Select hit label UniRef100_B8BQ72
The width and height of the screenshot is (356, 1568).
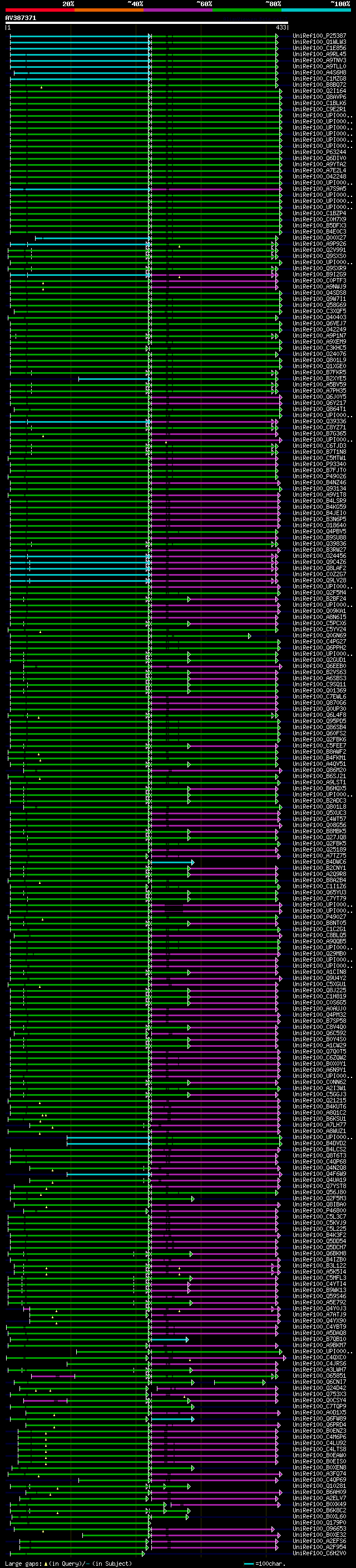pyautogui.click(x=319, y=85)
